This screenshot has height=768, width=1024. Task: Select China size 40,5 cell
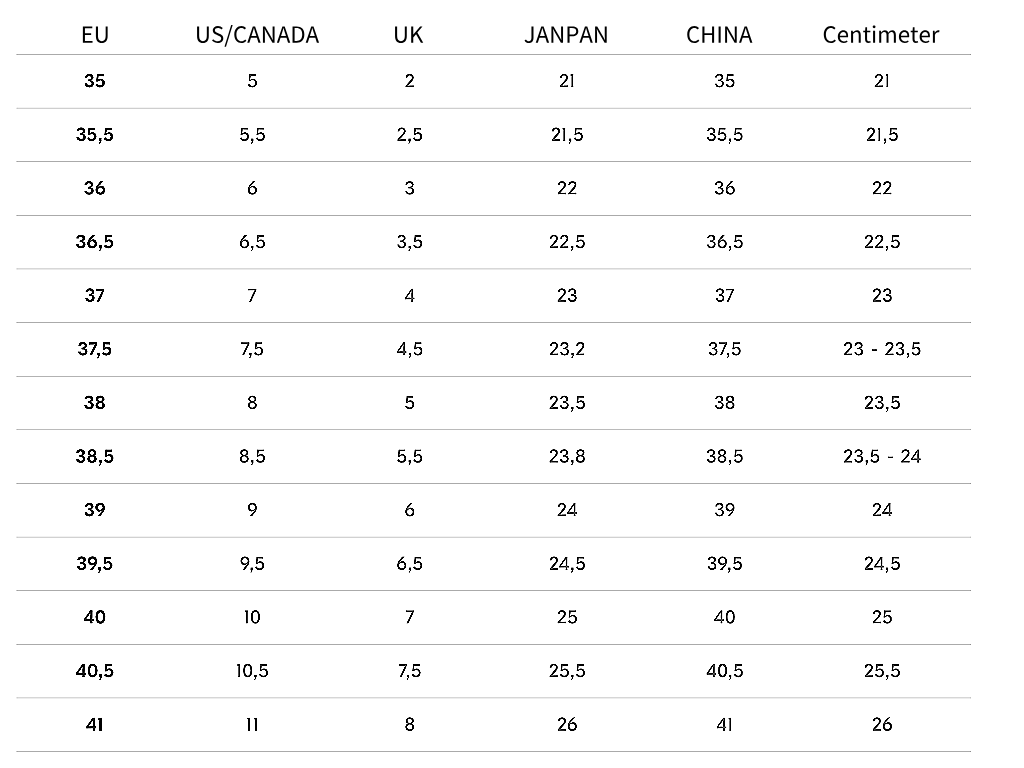pyautogui.click(x=724, y=671)
